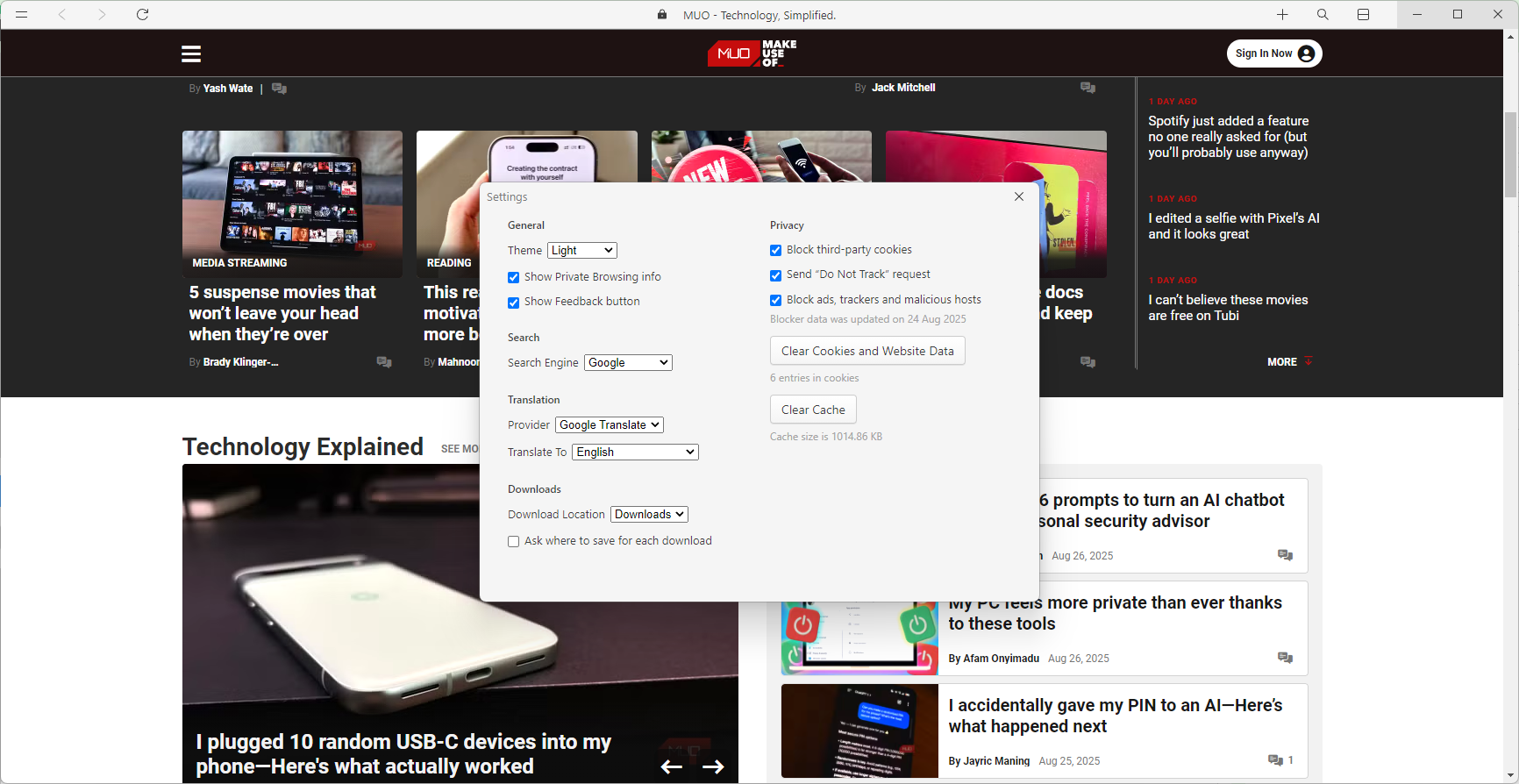This screenshot has height=784, width=1519.
Task: Click the page vertical scrollbar thumb
Action: click(x=1511, y=154)
